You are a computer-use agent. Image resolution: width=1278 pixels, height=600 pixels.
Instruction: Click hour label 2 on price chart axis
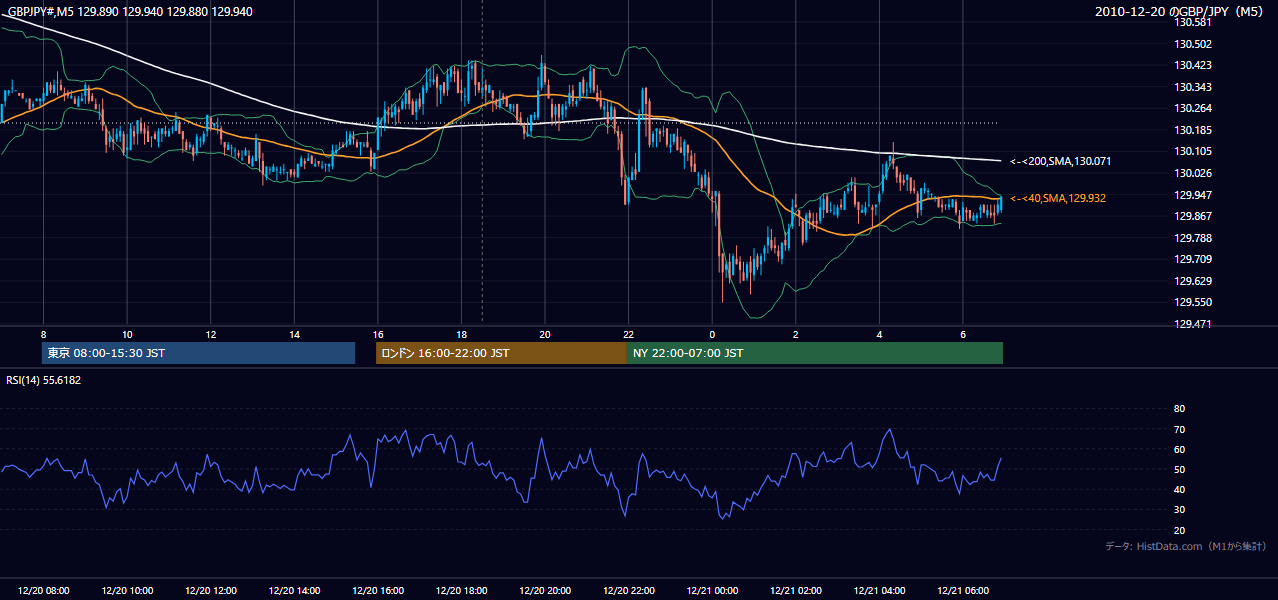click(795, 334)
